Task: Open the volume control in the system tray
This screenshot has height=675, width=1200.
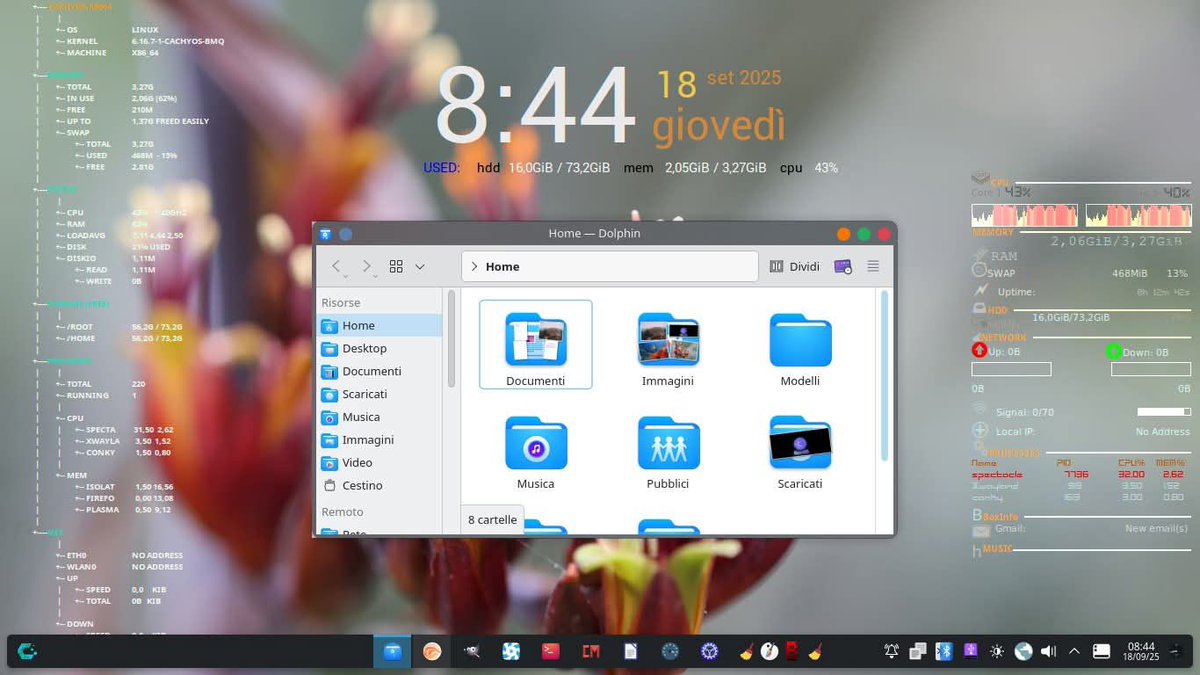Action: (x=1048, y=651)
